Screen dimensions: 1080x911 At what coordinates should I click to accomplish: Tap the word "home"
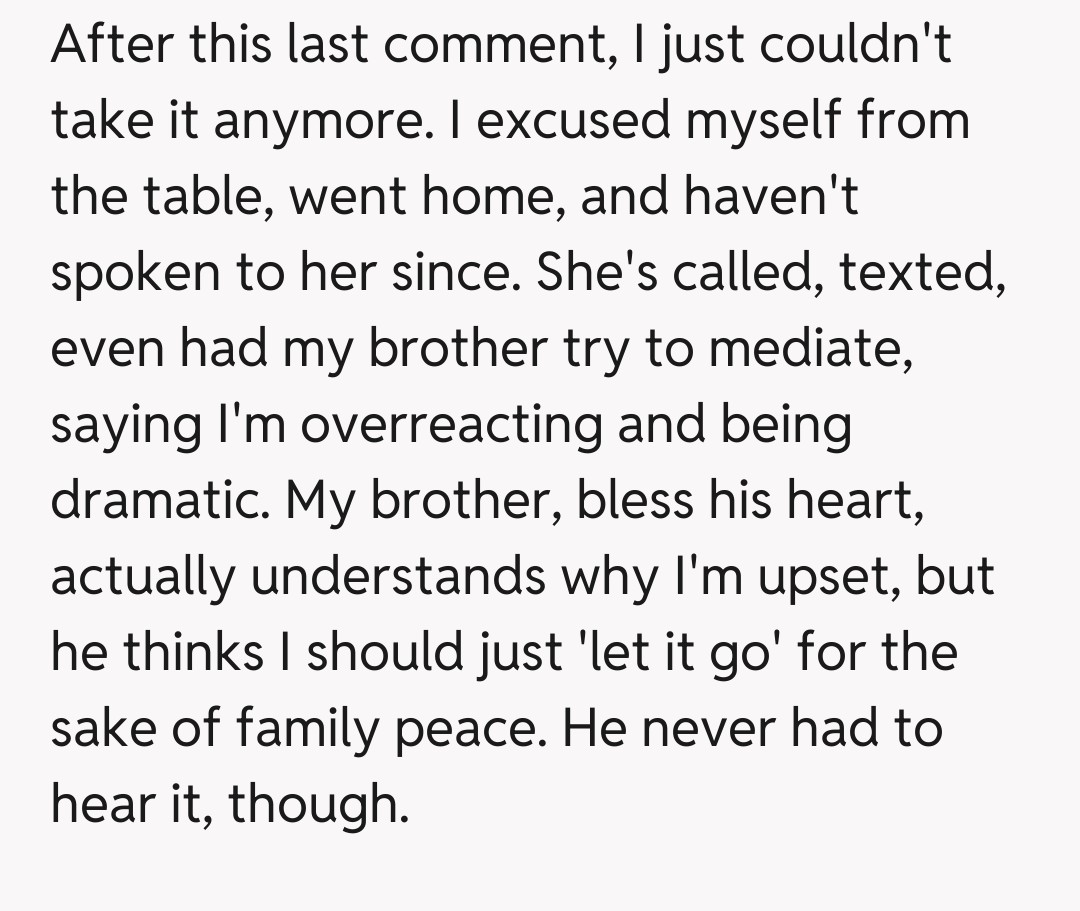tap(500, 197)
